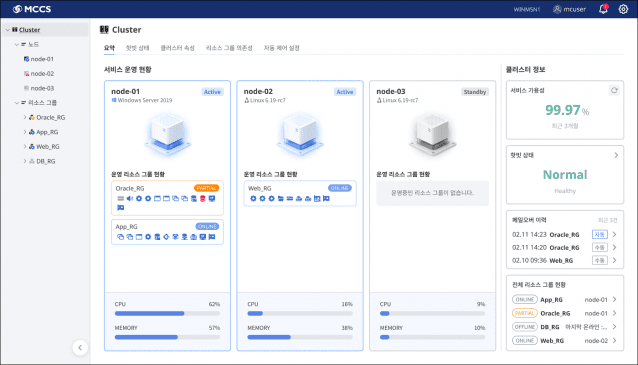This screenshot has height=365, width=638.
Task: Expand Web_RG in the sidebar tree
Action: click(x=25, y=146)
